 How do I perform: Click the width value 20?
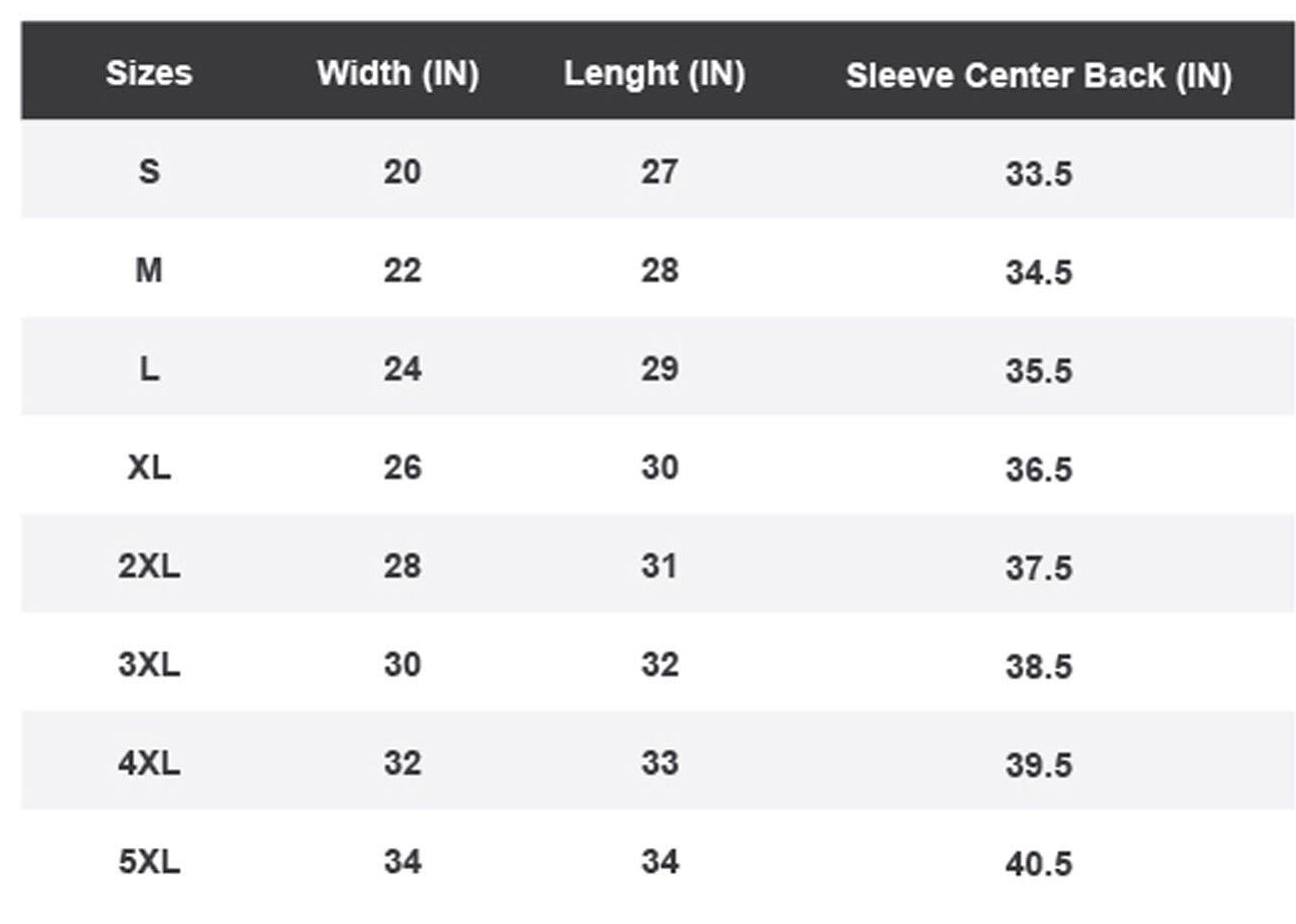click(402, 172)
